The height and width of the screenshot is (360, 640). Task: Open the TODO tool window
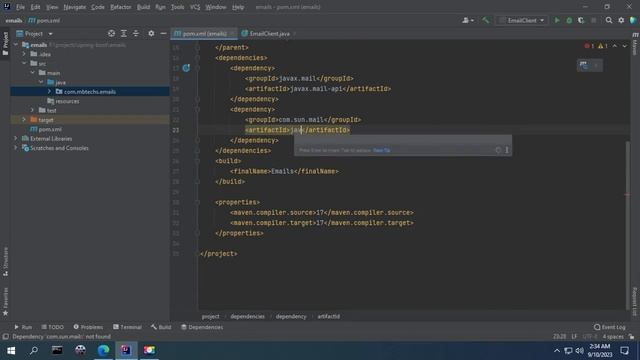coord(53,327)
